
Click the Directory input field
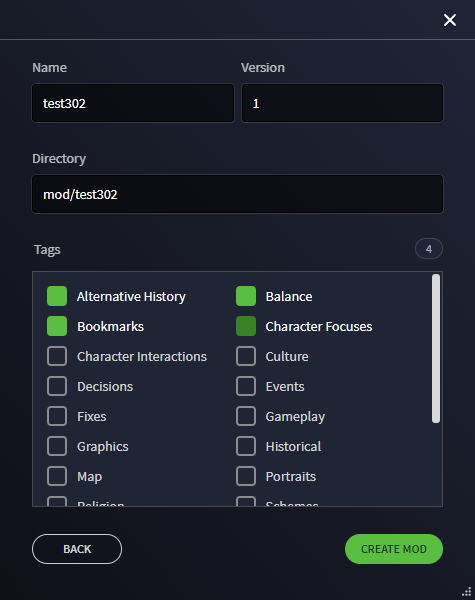(x=237, y=194)
